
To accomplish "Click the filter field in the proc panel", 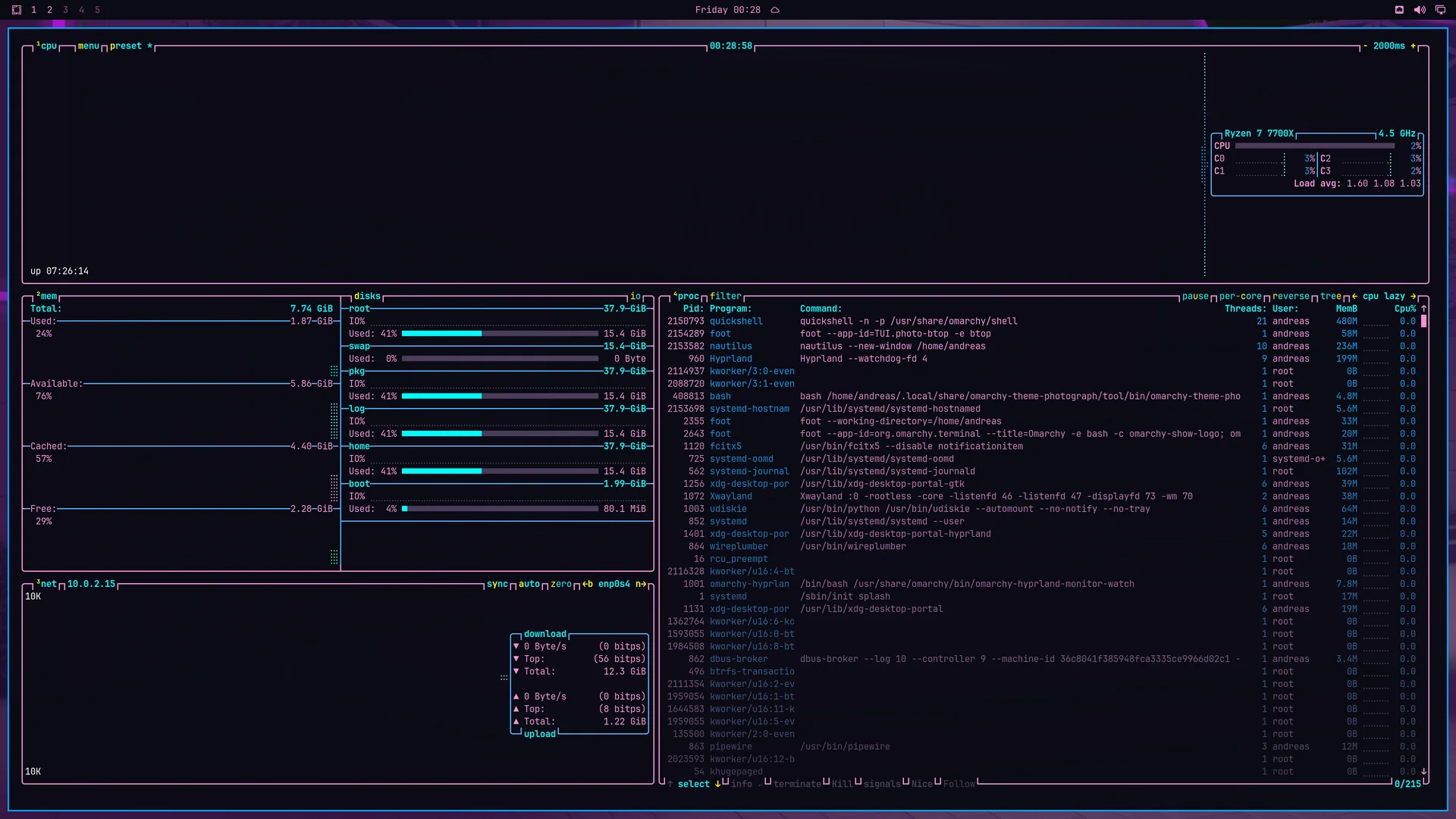I will click(x=726, y=297).
